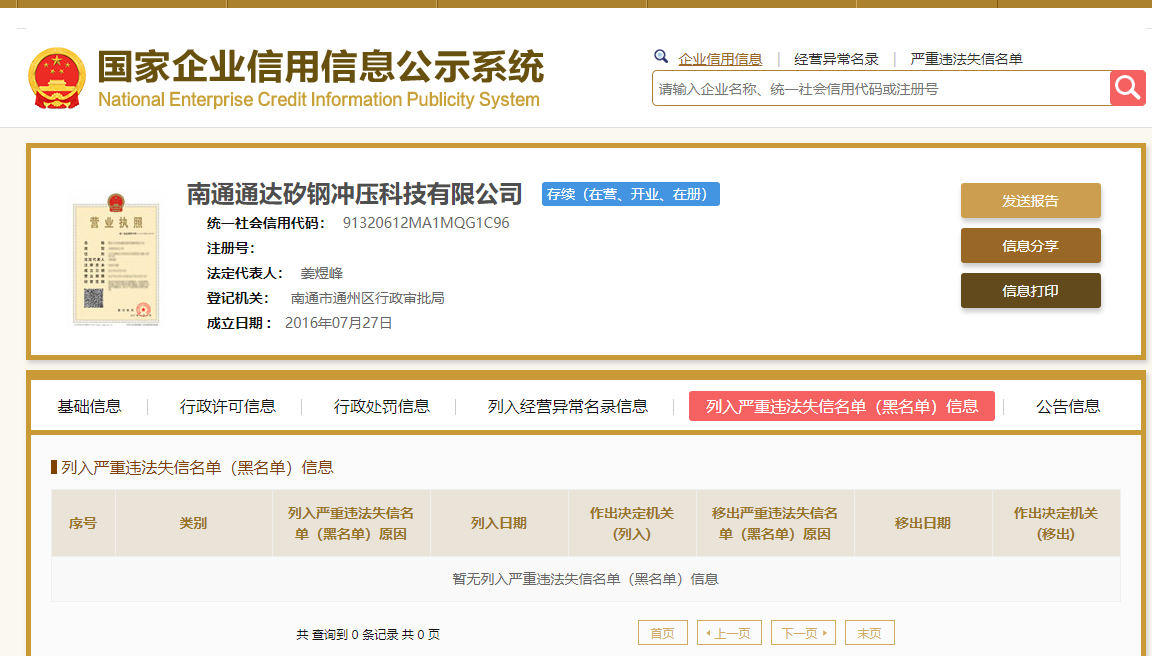Click the 移出严重违法失信名单（黑名单）原因 column header

click(x=775, y=523)
